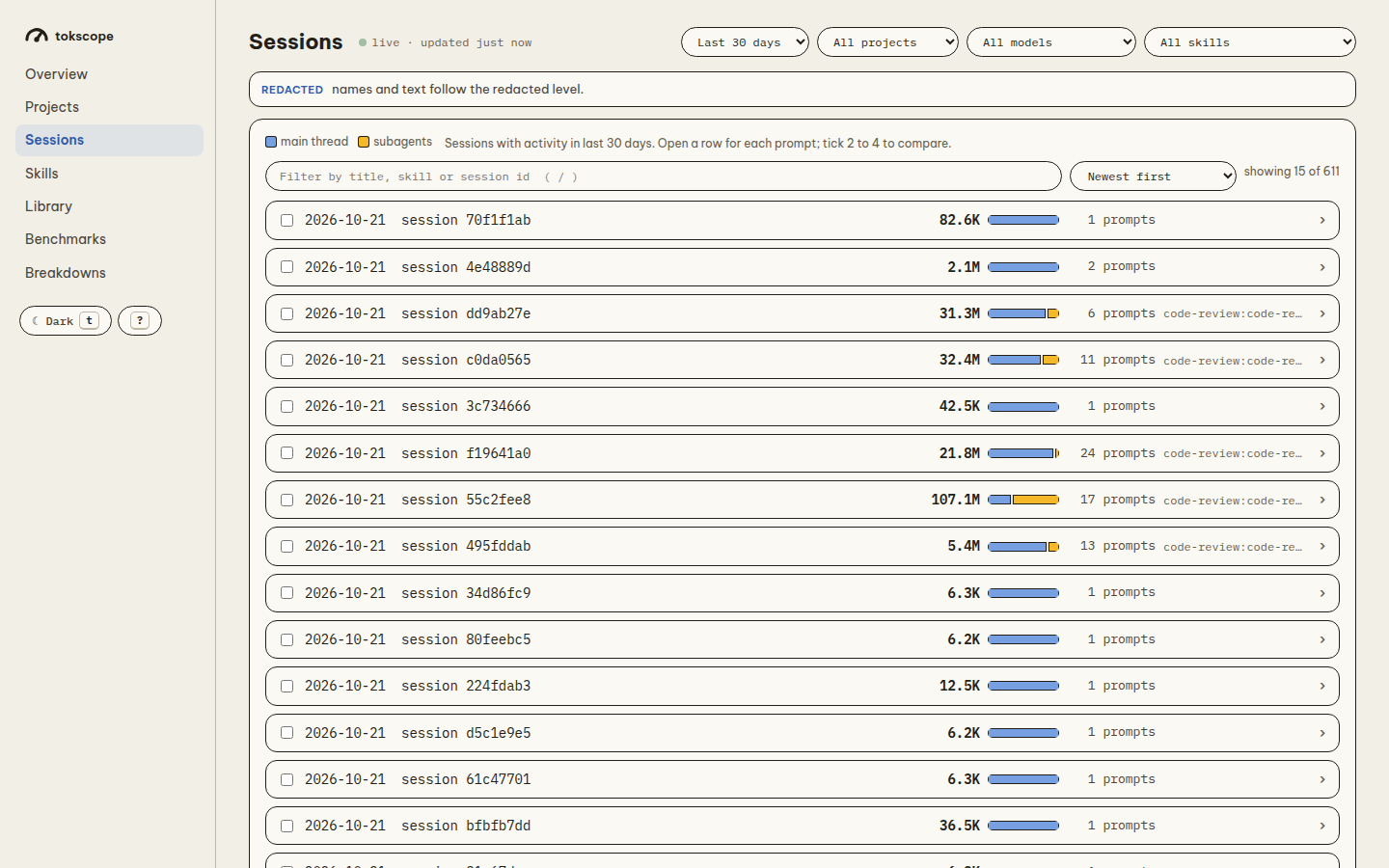Open session f19641a0 row

[x=803, y=453]
